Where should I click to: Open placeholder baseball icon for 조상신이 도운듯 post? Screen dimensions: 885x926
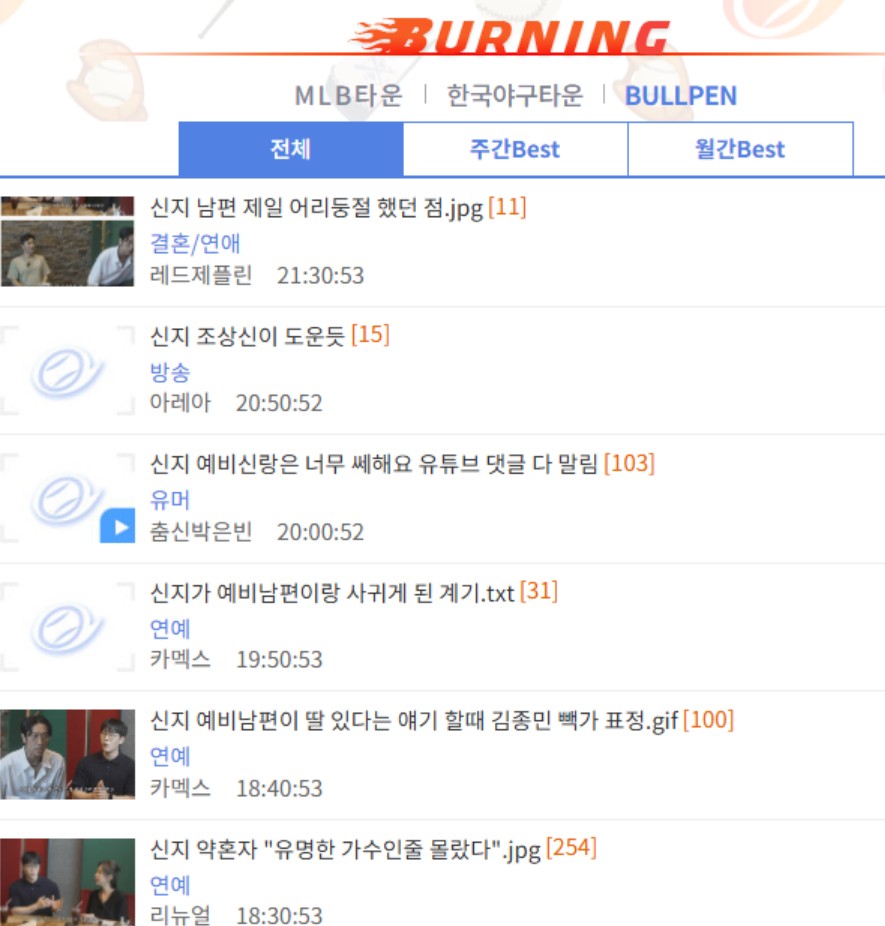(67, 371)
